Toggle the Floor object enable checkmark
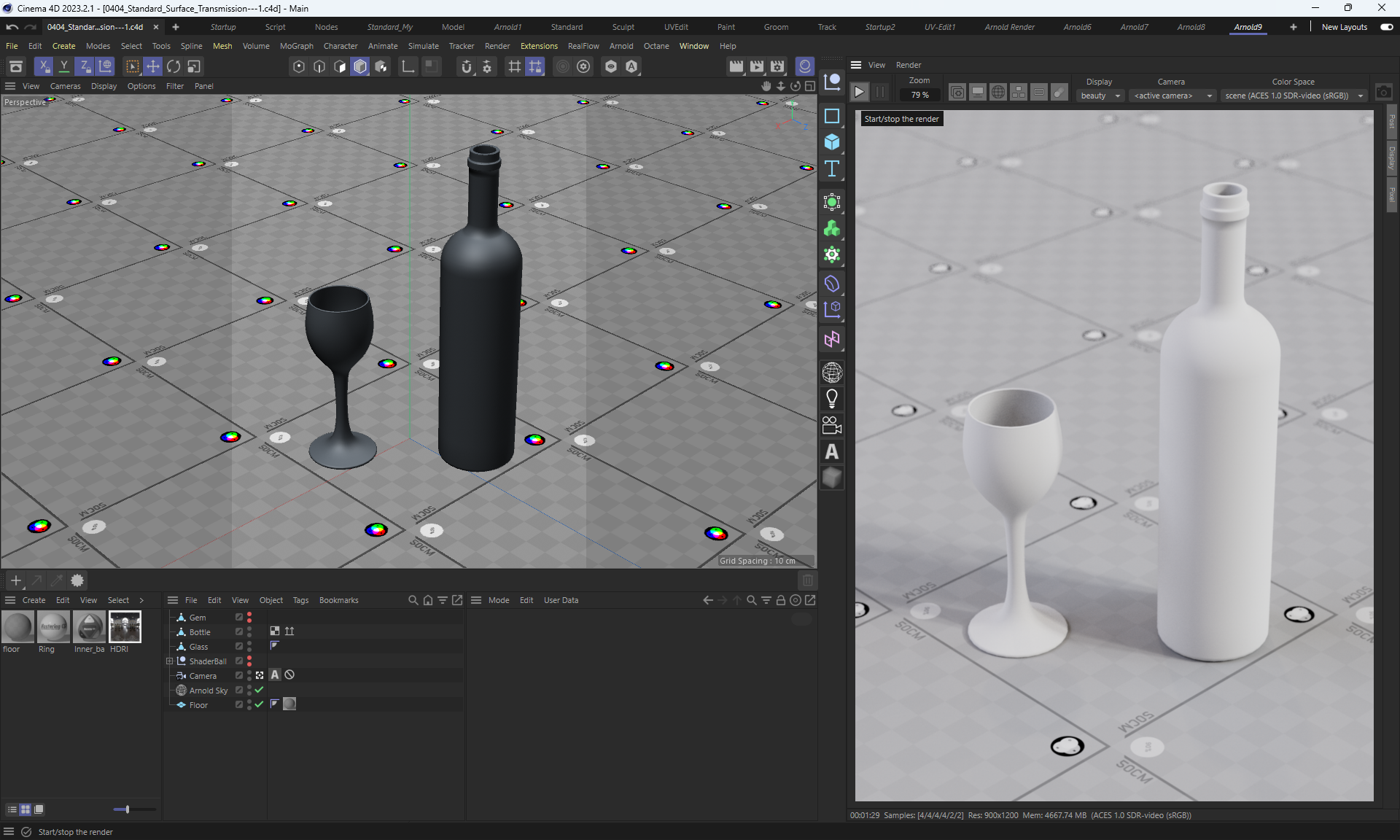Screen dimensions: 1400x840 click(259, 704)
